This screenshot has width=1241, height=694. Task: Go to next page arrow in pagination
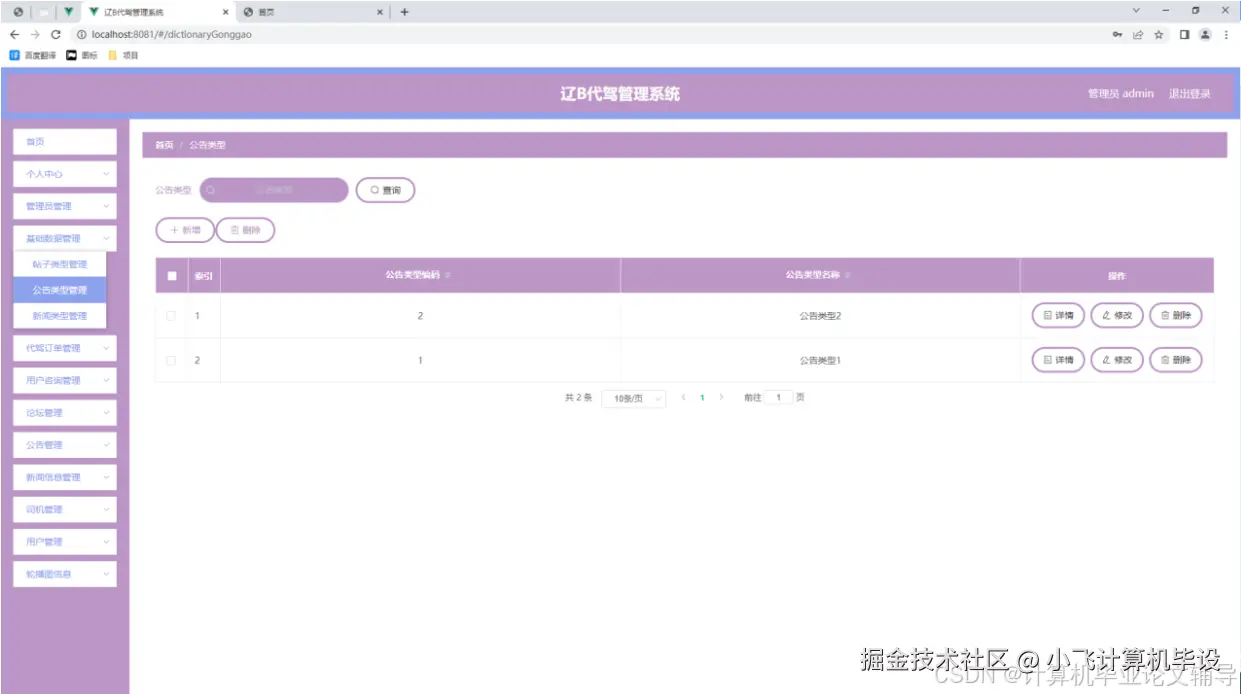[x=721, y=398]
